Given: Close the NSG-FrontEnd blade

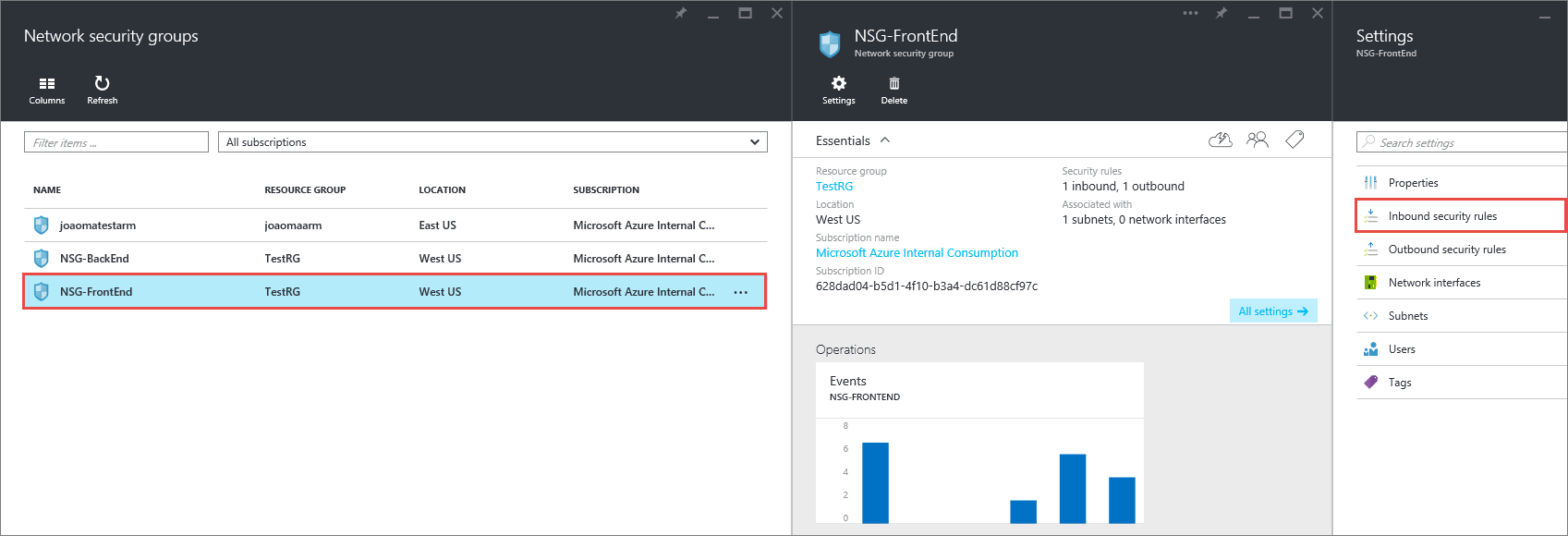Looking at the screenshot, I should click(x=1318, y=13).
